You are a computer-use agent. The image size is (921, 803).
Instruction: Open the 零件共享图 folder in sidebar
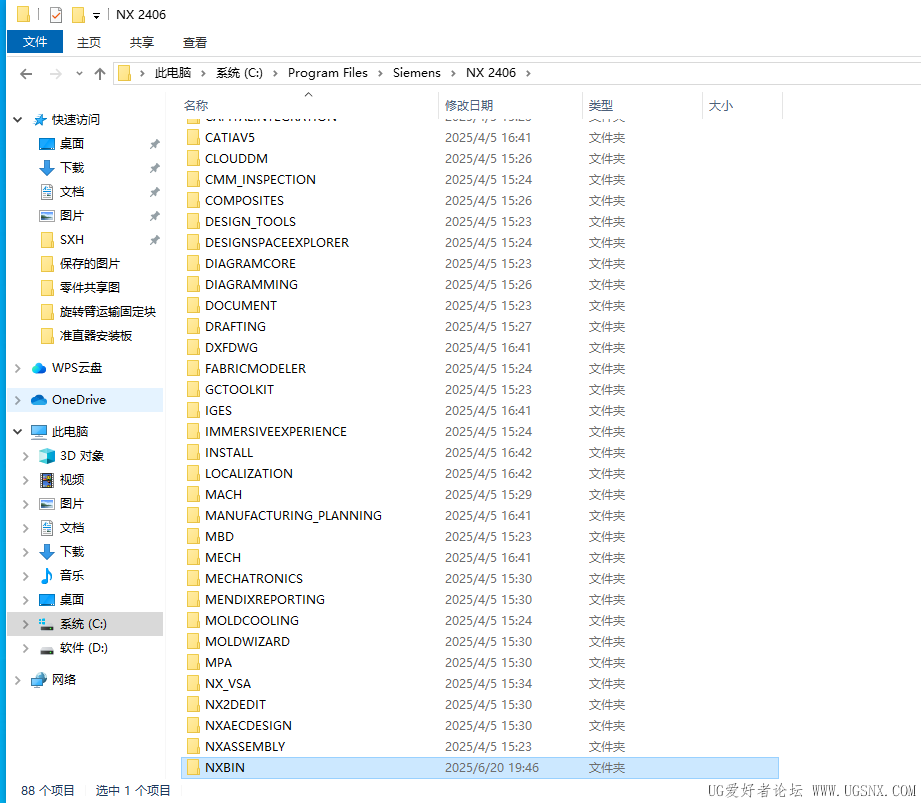coord(89,288)
